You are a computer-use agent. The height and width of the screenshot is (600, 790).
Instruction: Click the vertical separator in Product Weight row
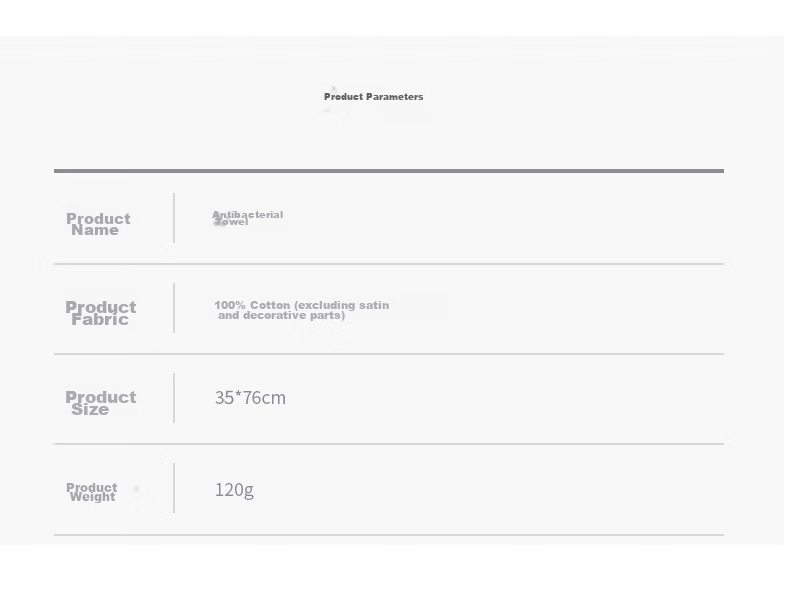click(x=174, y=488)
